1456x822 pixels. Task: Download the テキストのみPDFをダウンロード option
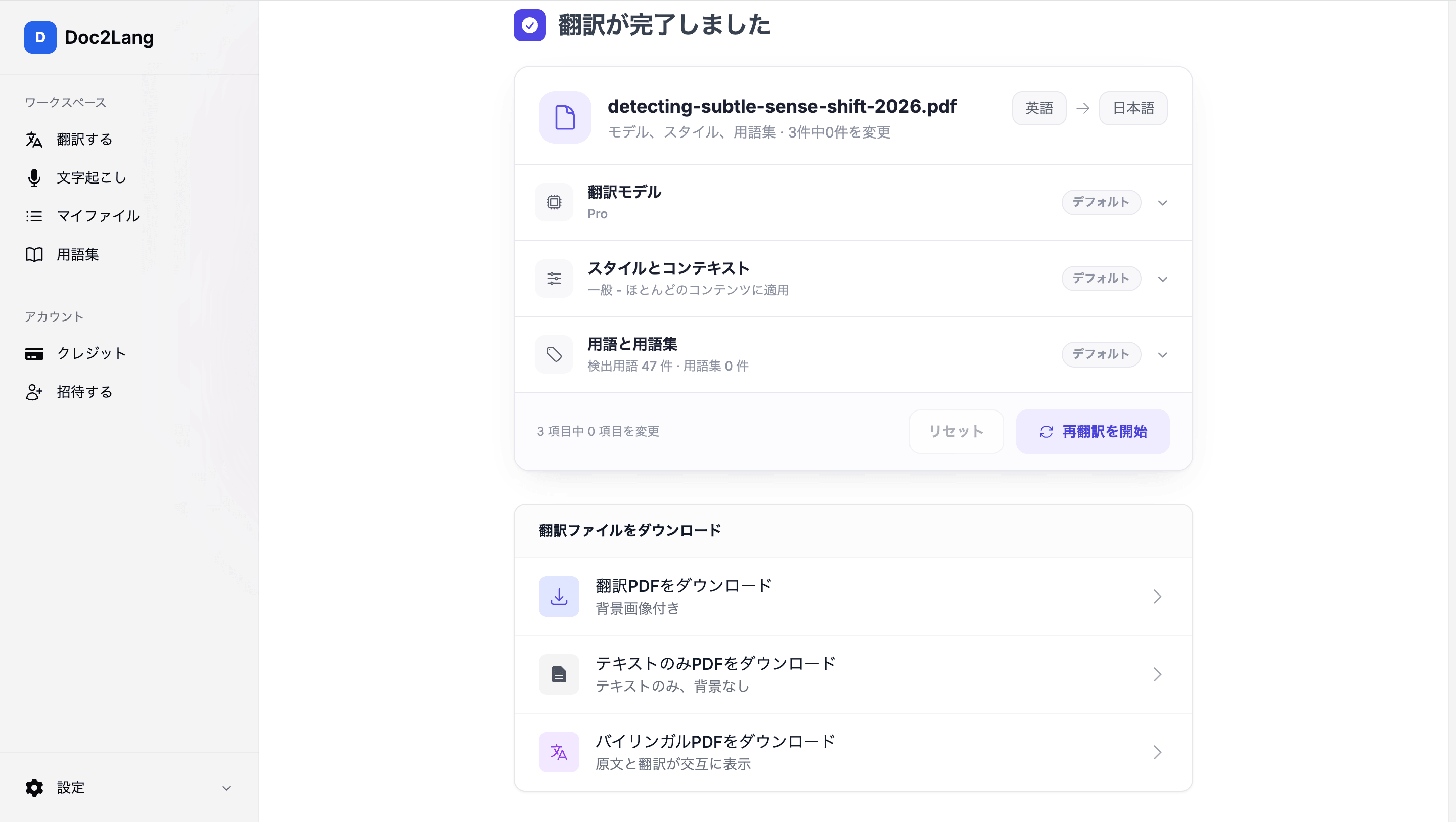point(853,674)
